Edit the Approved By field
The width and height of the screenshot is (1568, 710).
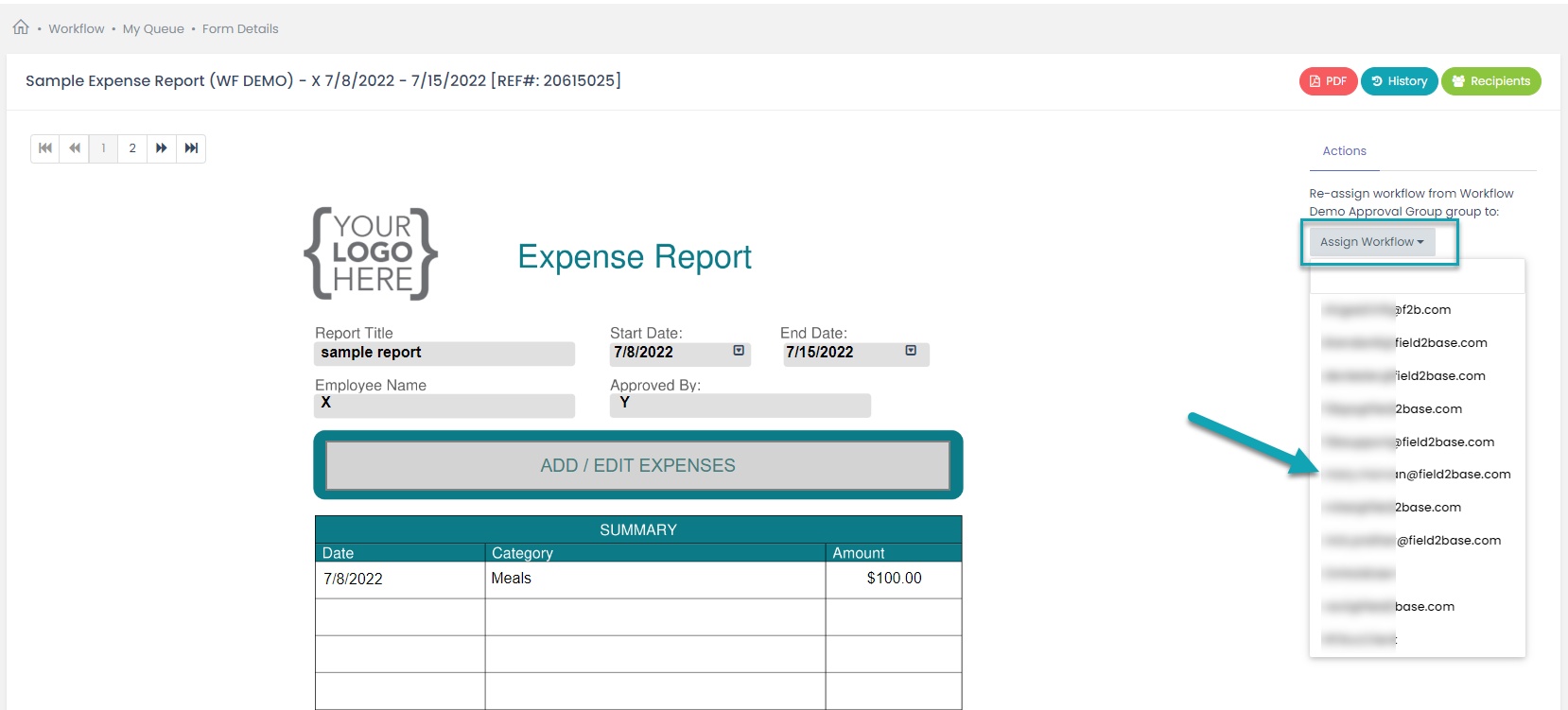[x=740, y=405]
